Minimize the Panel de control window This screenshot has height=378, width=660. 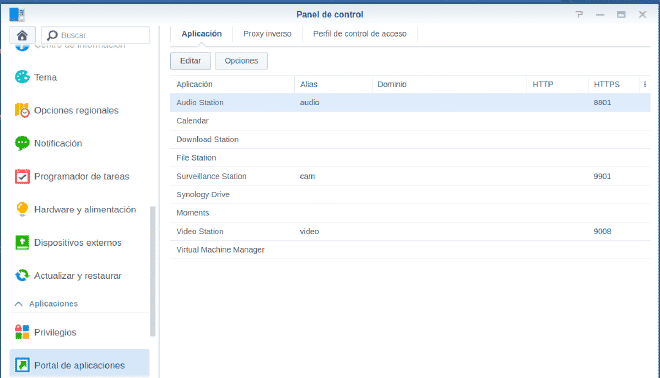coord(600,14)
